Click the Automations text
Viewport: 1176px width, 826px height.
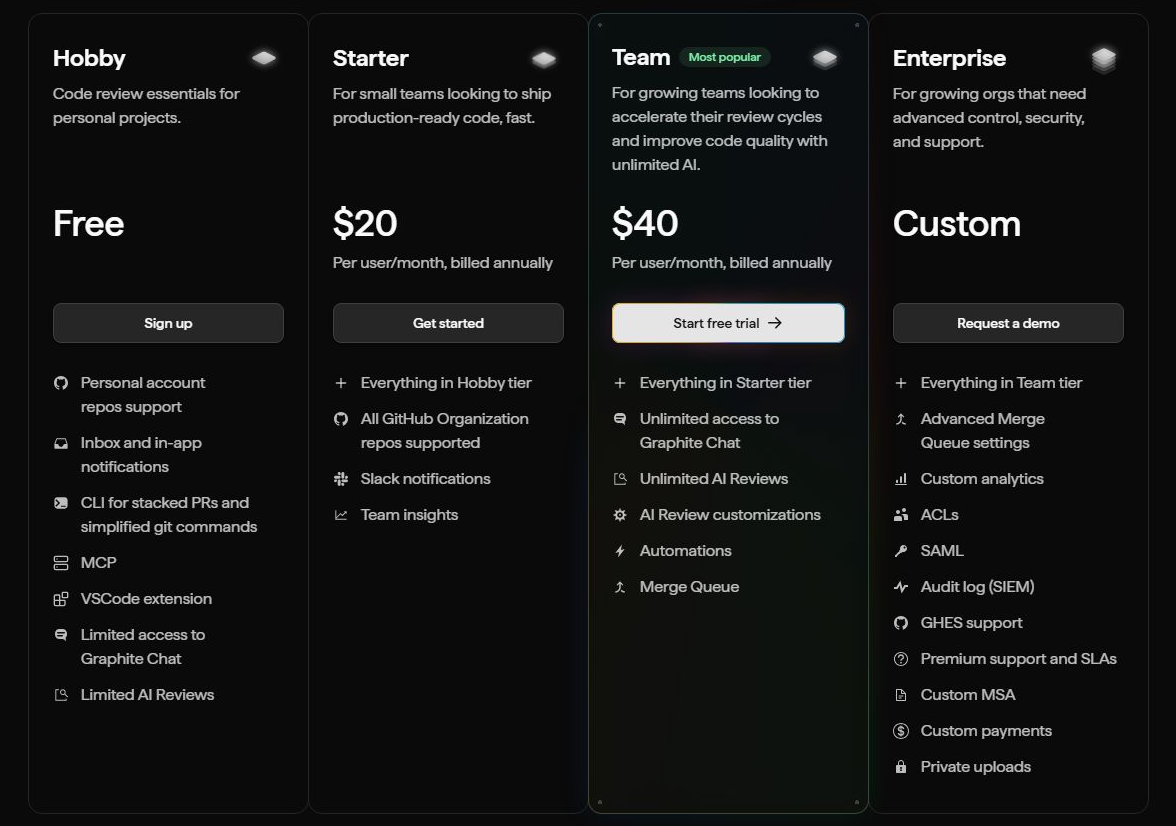point(686,551)
